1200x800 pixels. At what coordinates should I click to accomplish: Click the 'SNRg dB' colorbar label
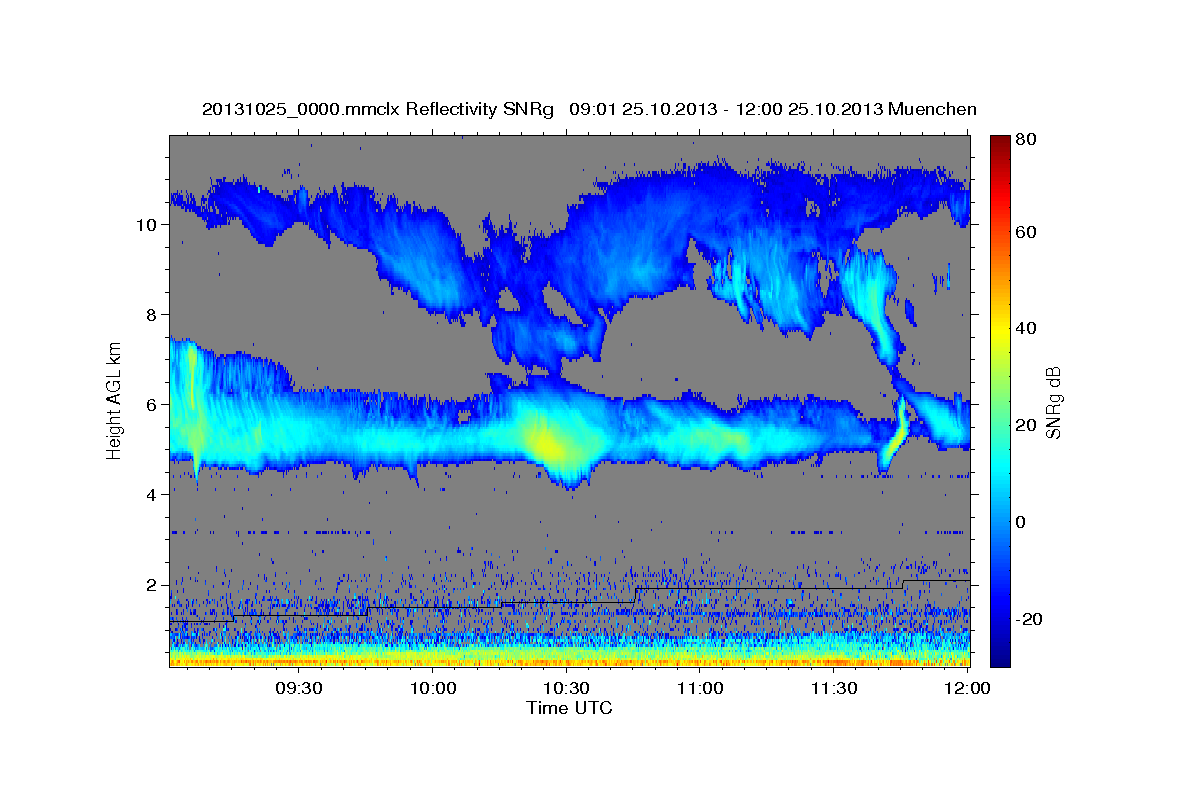(x=1054, y=402)
